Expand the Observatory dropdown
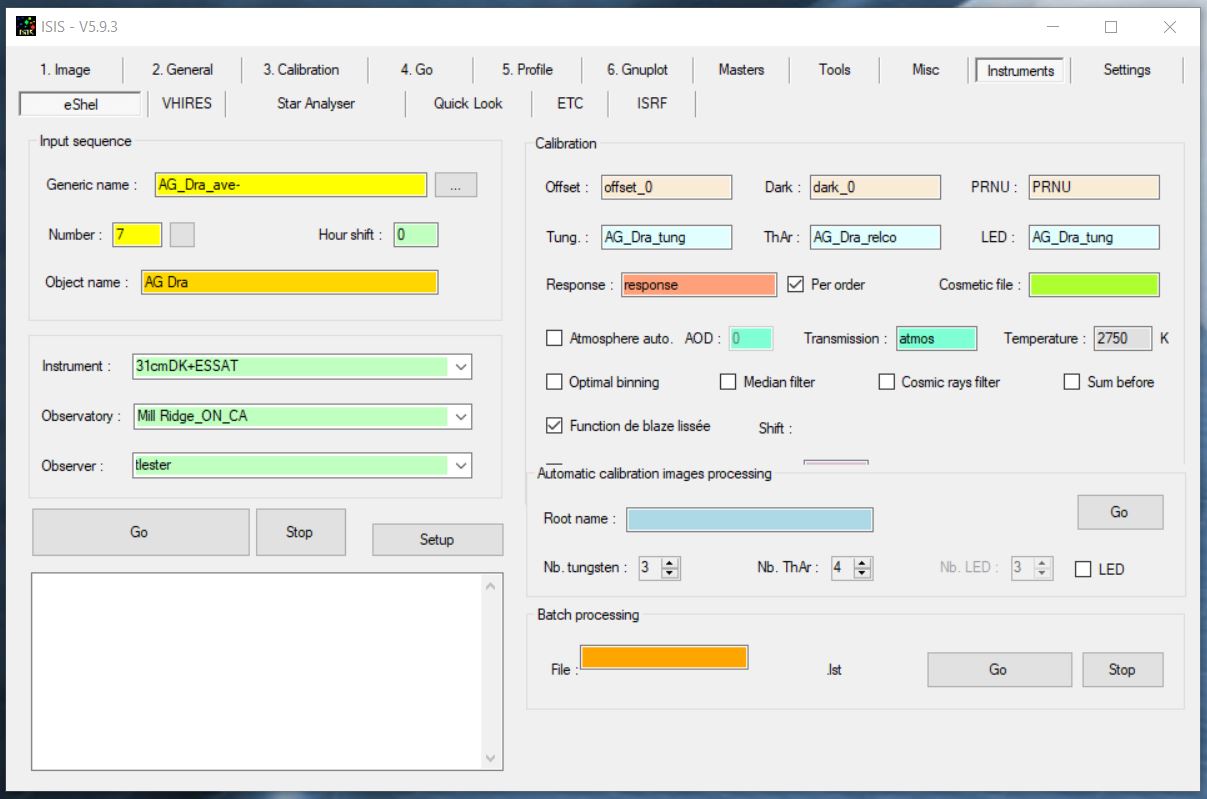This screenshot has width=1207, height=799. 461,416
